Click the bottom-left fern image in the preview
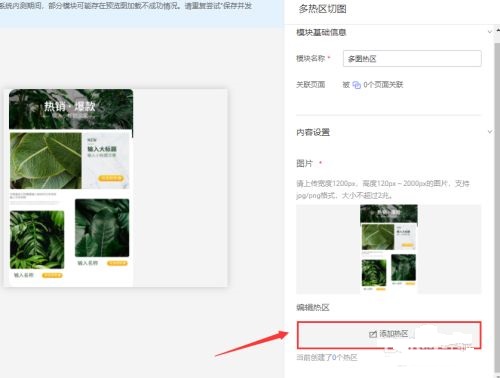This screenshot has height=378, width=500. [37, 239]
